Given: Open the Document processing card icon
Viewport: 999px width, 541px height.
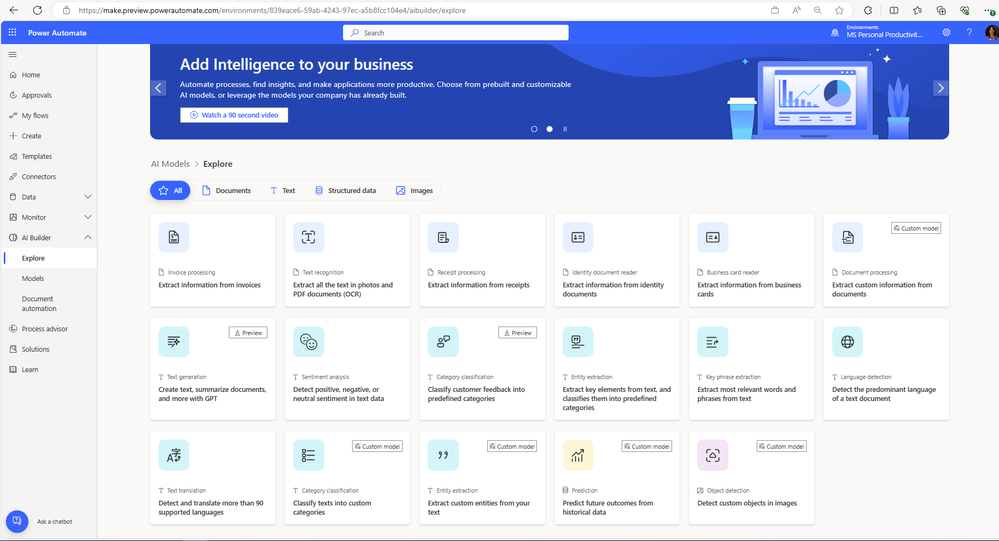Looking at the screenshot, I should coord(847,237).
